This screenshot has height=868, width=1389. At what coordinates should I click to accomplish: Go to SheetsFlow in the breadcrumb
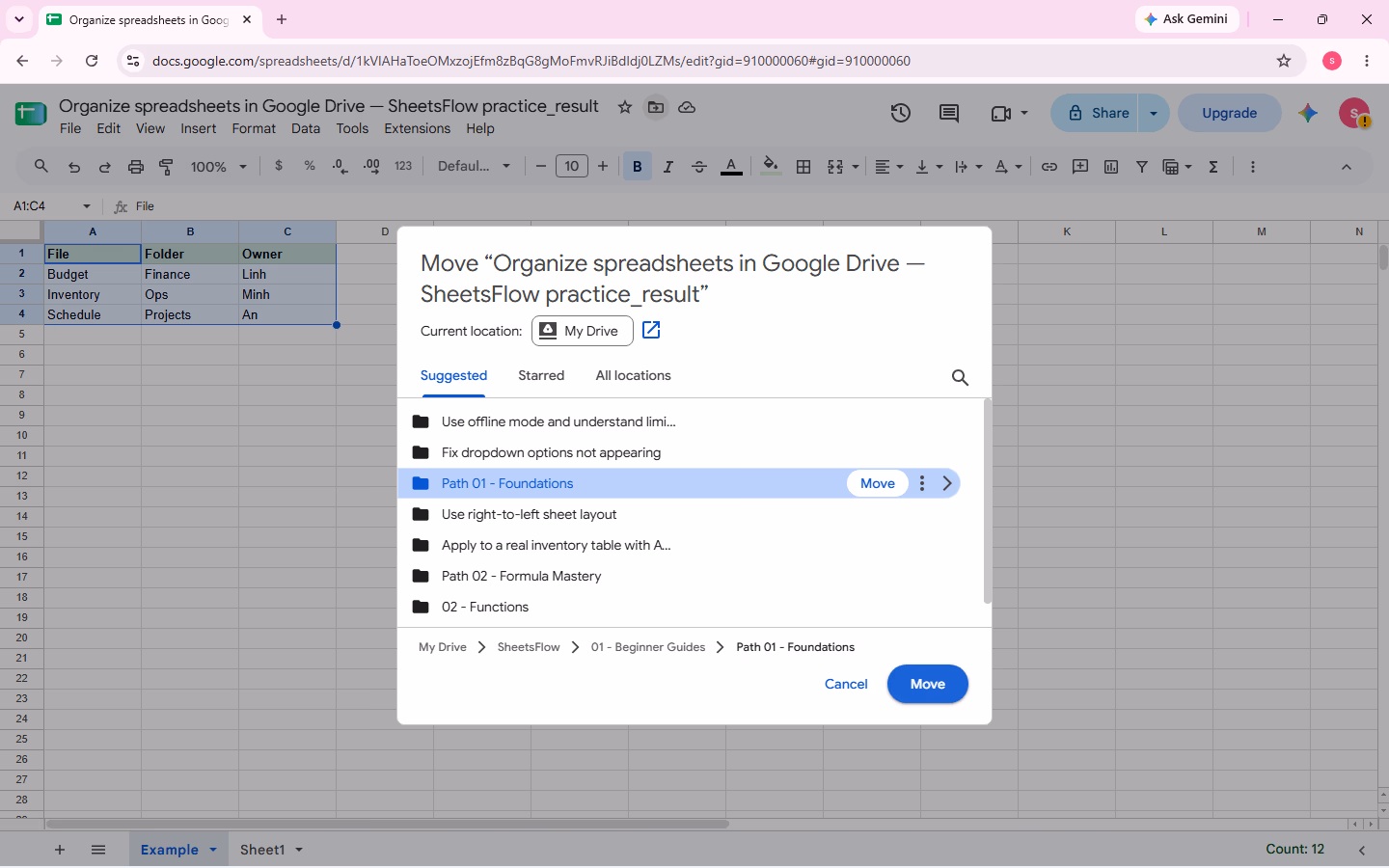[529, 647]
